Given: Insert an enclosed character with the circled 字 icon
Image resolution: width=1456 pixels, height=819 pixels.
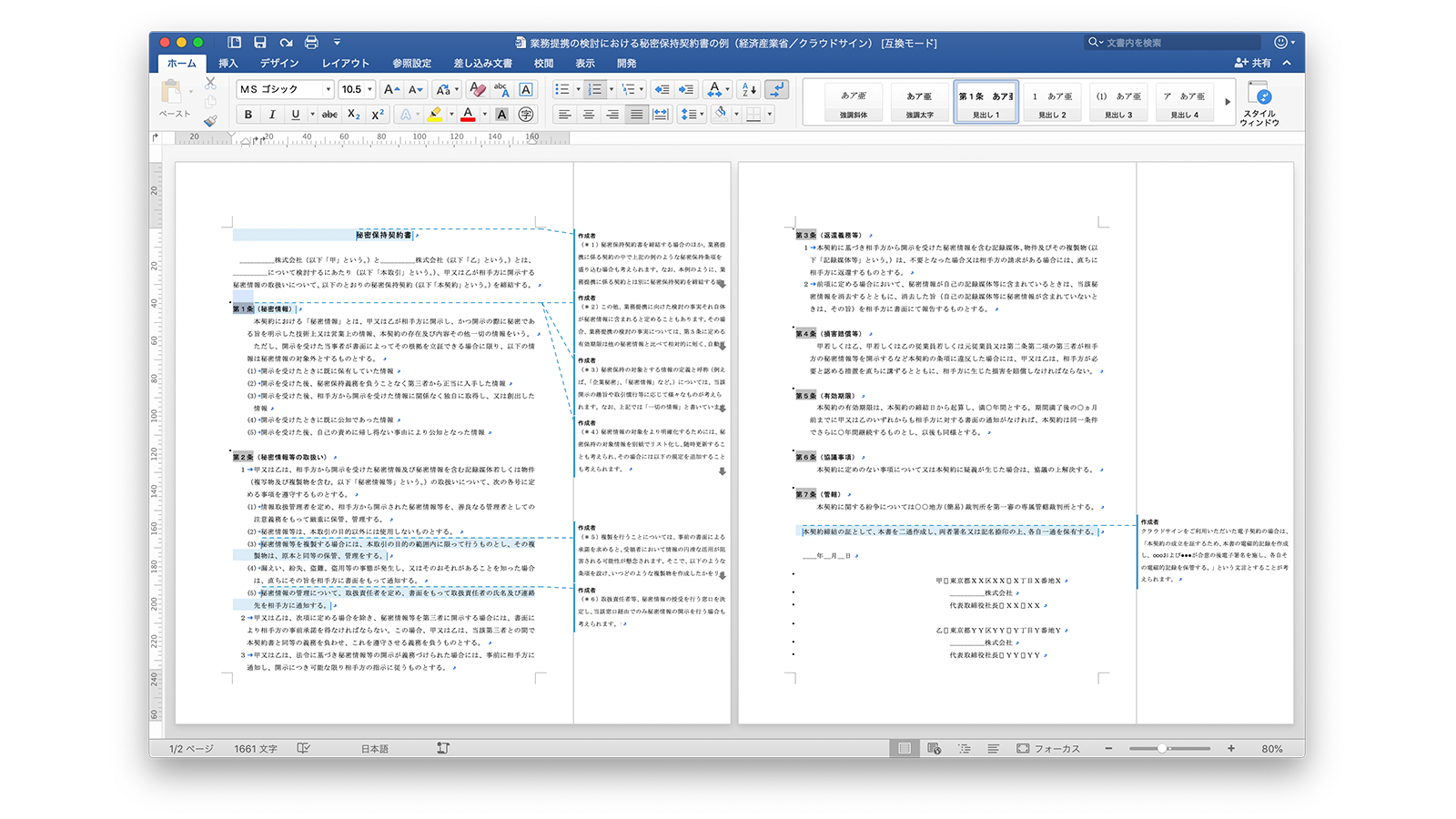Looking at the screenshot, I should click(x=526, y=114).
